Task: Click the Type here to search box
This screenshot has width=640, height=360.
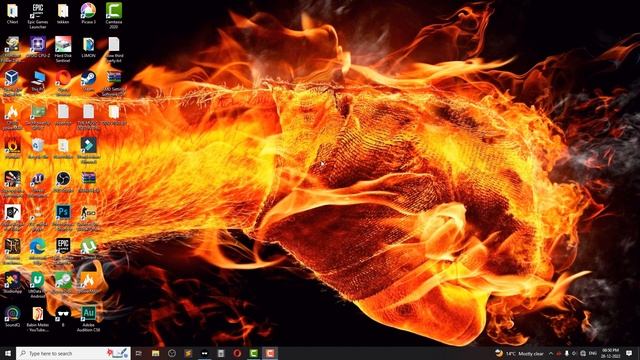Action: pos(73,353)
